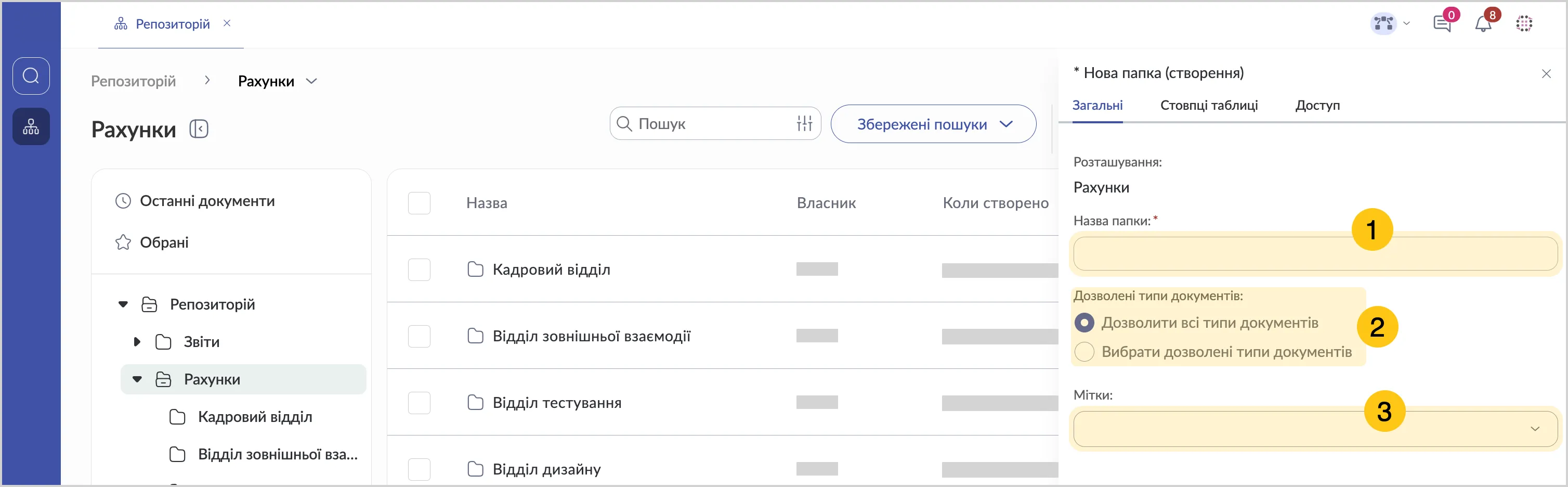Click the star icon for Обрані
1568x487 pixels.
click(x=123, y=242)
